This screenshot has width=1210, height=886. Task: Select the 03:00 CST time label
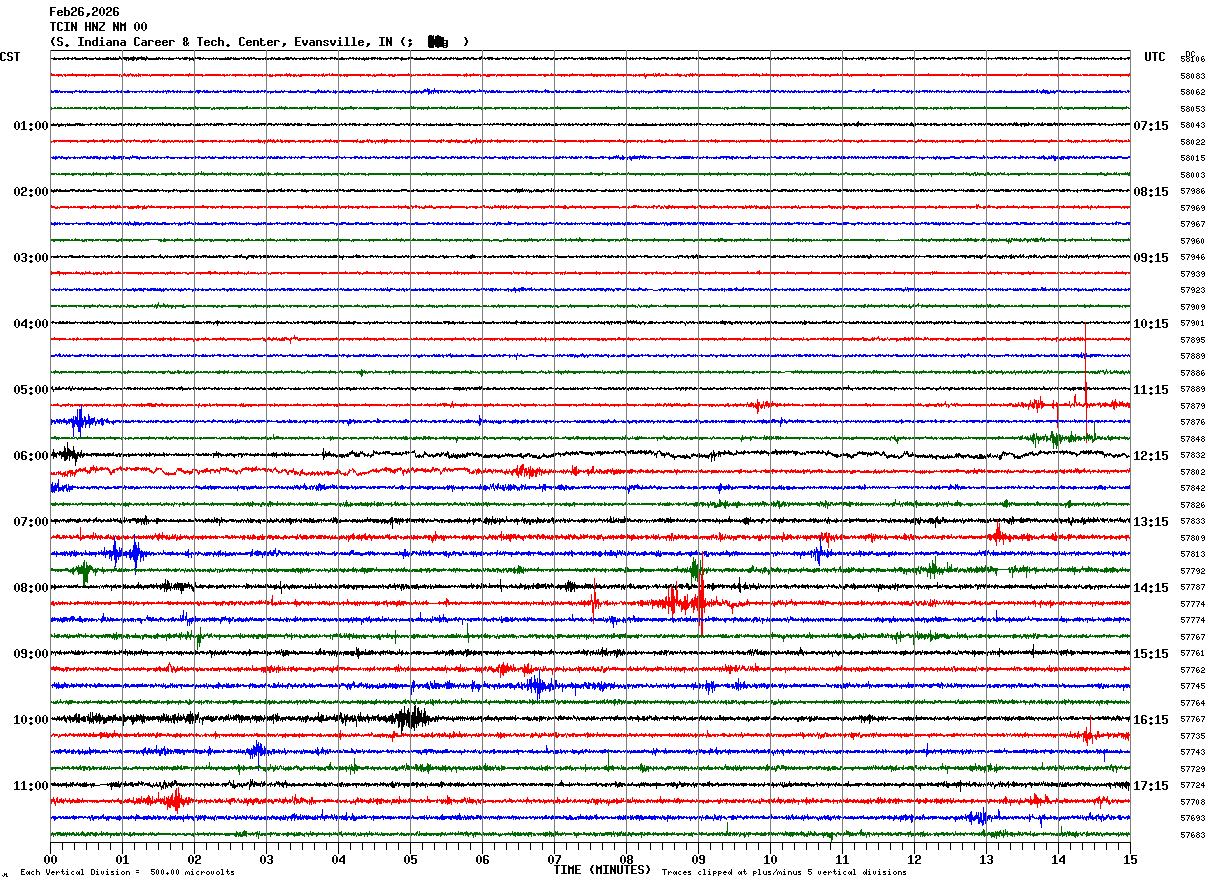(x=31, y=258)
